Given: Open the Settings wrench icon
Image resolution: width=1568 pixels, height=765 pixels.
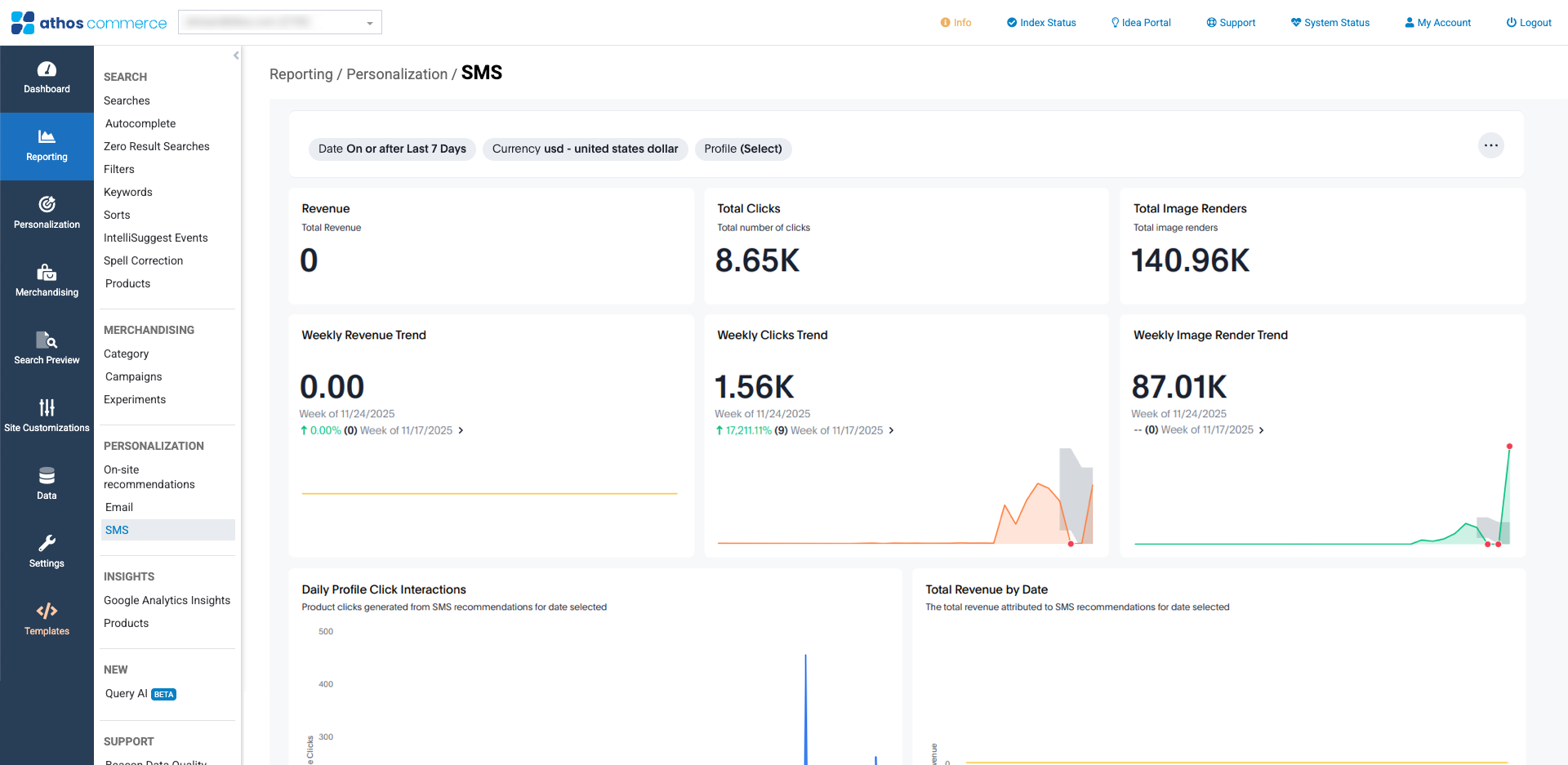Looking at the screenshot, I should (47, 543).
